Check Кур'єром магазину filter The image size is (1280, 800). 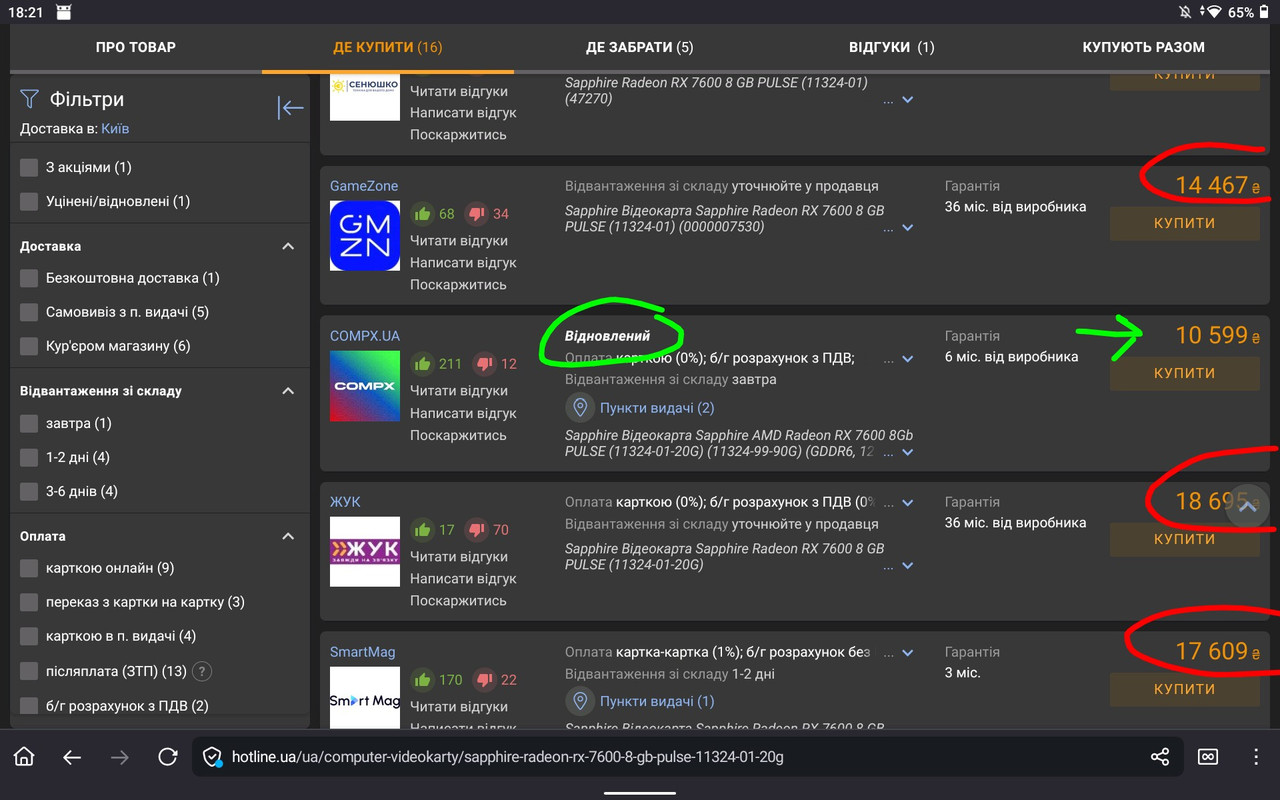coord(29,346)
